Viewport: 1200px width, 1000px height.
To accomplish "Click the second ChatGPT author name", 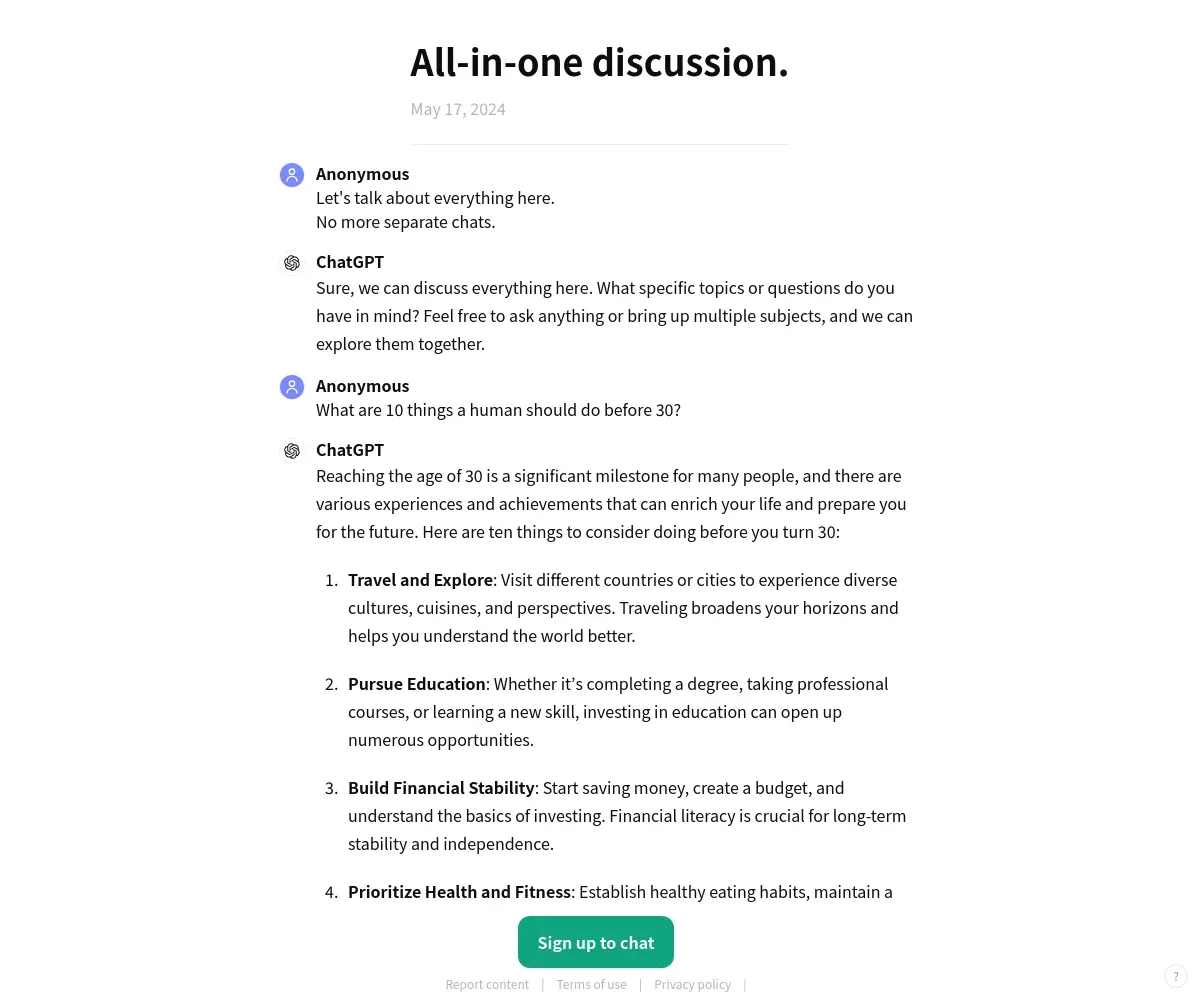I will [x=350, y=450].
